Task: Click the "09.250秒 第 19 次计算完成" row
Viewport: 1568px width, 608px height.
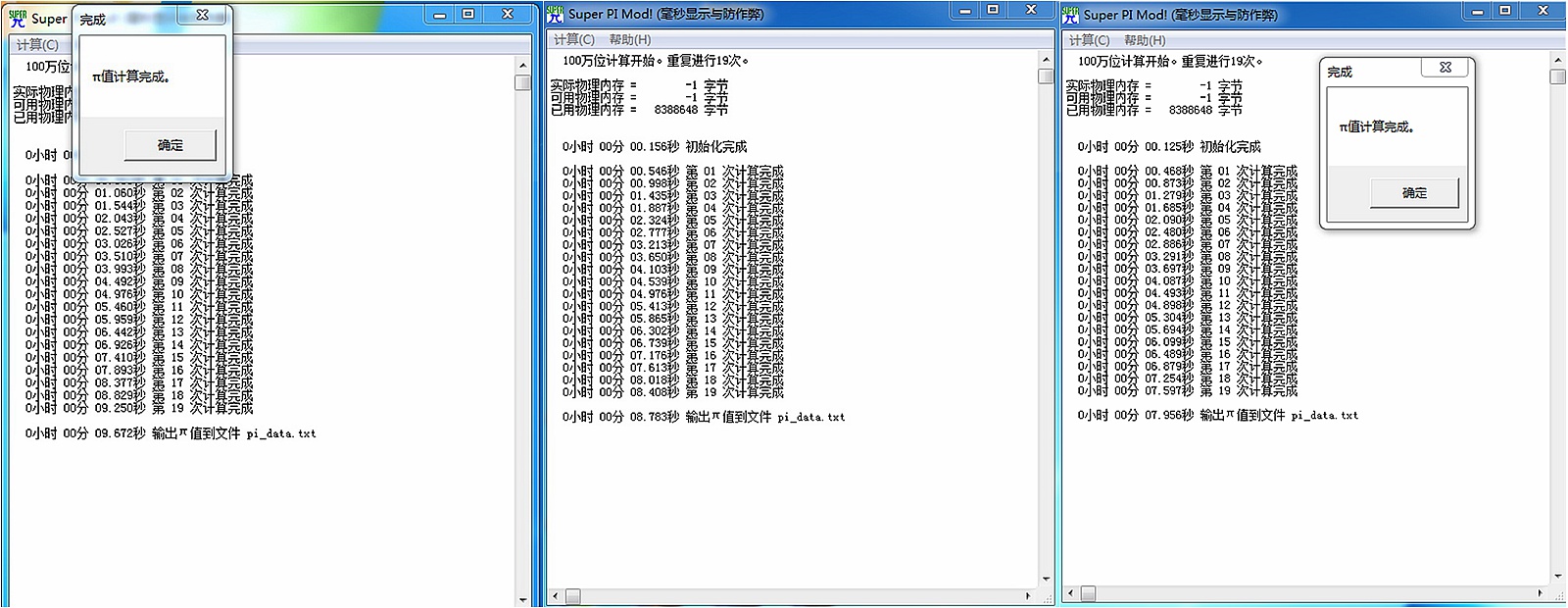Action: 139,408
